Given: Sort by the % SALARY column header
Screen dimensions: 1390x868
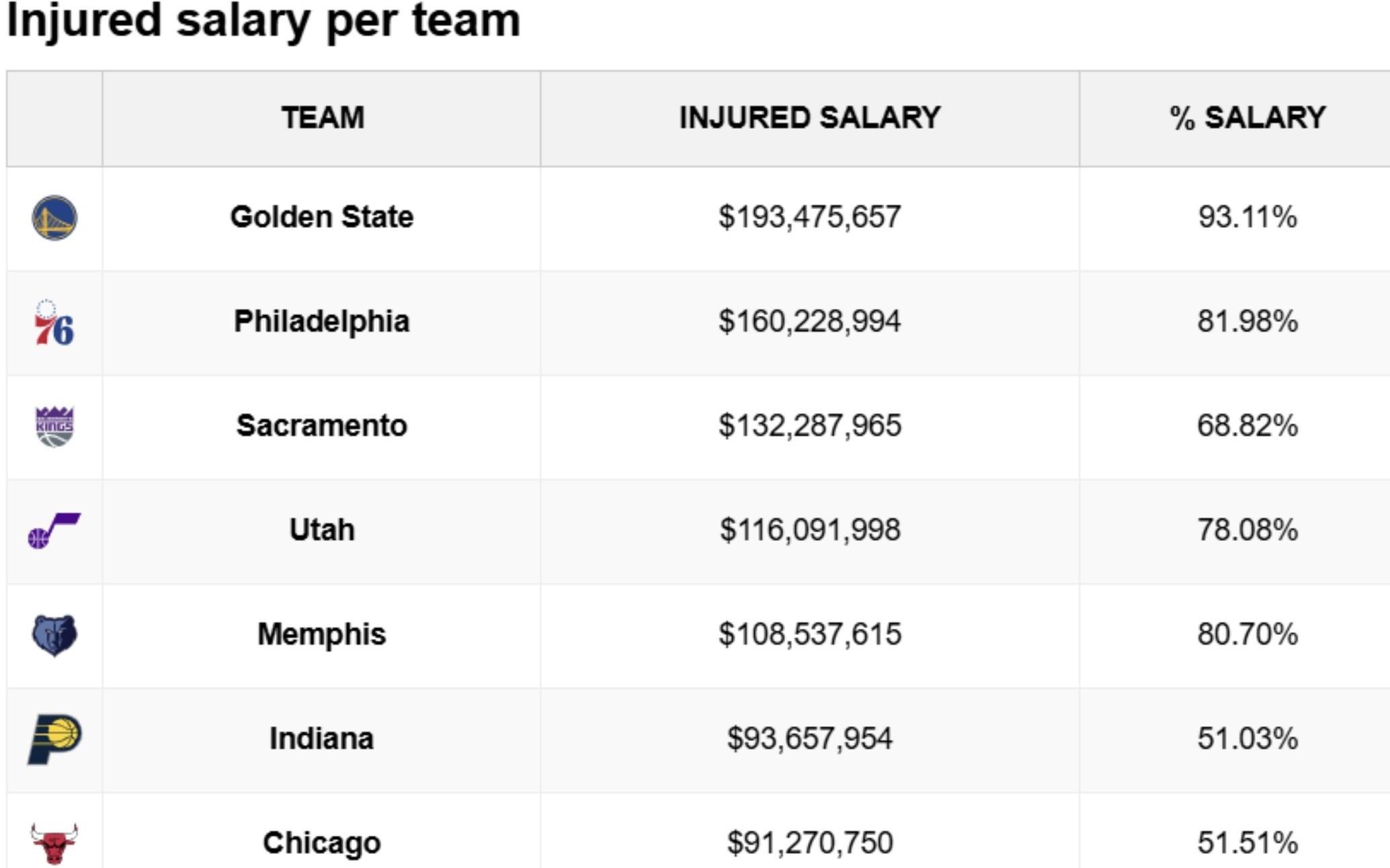Looking at the screenshot, I should click(x=1248, y=118).
